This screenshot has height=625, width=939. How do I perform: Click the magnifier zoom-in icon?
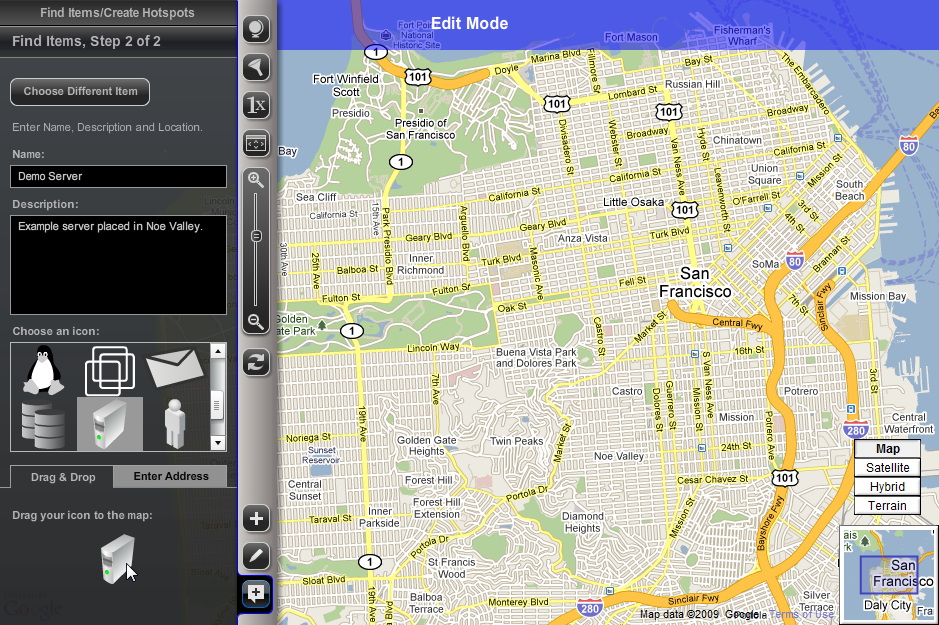pyautogui.click(x=256, y=180)
